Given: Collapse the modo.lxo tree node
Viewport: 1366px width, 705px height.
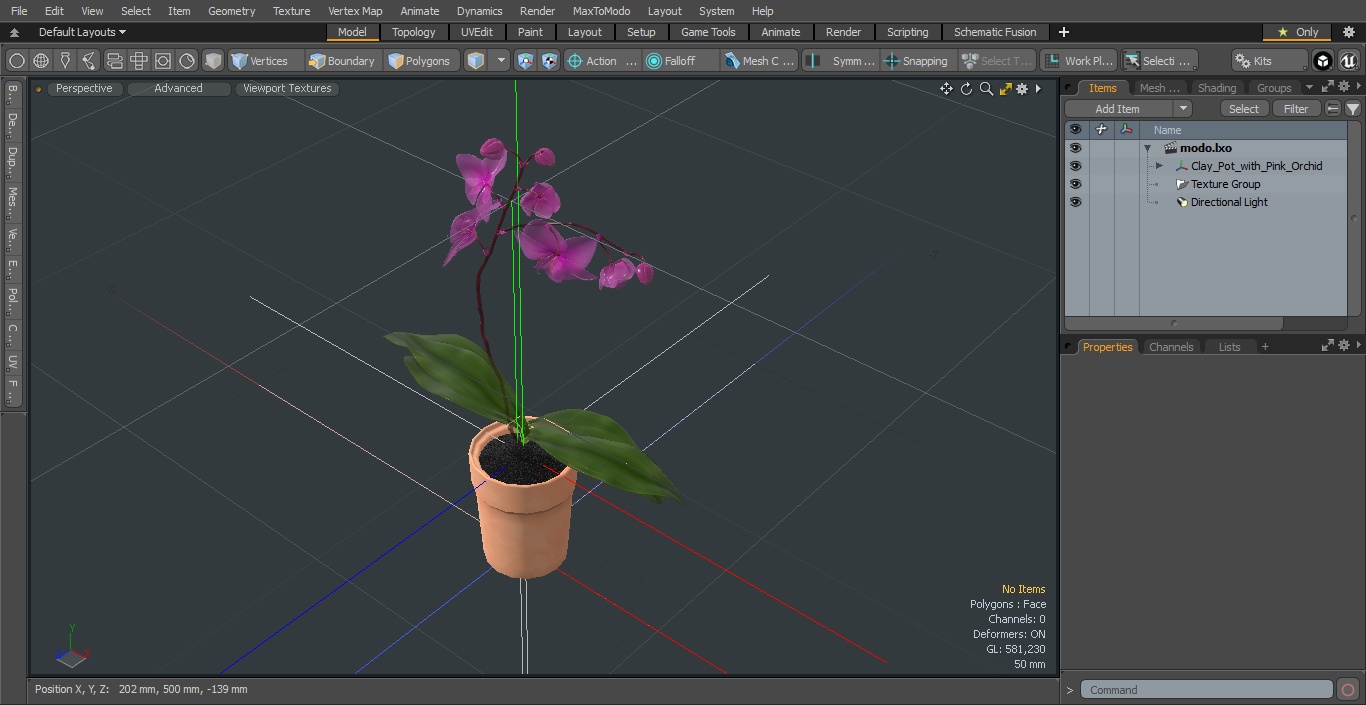Looking at the screenshot, I should (x=1148, y=148).
